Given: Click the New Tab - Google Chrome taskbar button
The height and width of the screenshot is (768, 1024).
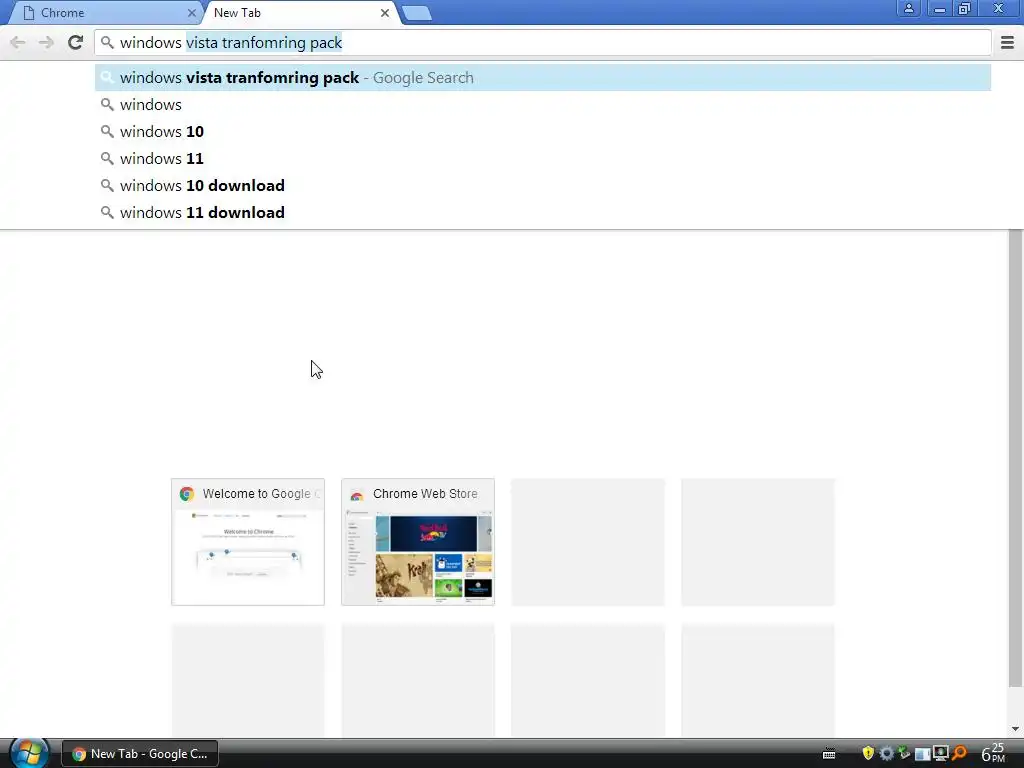Looking at the screenshot, I should pyautogui.click(x=140, y=754).
